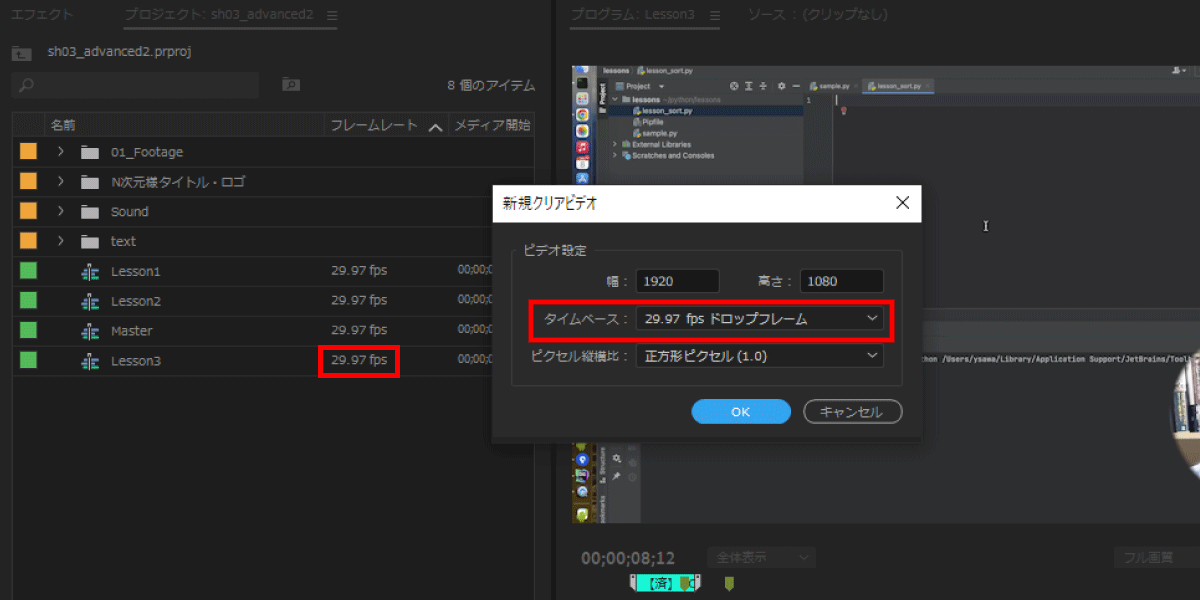1200x600 pixels.
Task: Expand the text bin
Action: [x=60, y=242]
